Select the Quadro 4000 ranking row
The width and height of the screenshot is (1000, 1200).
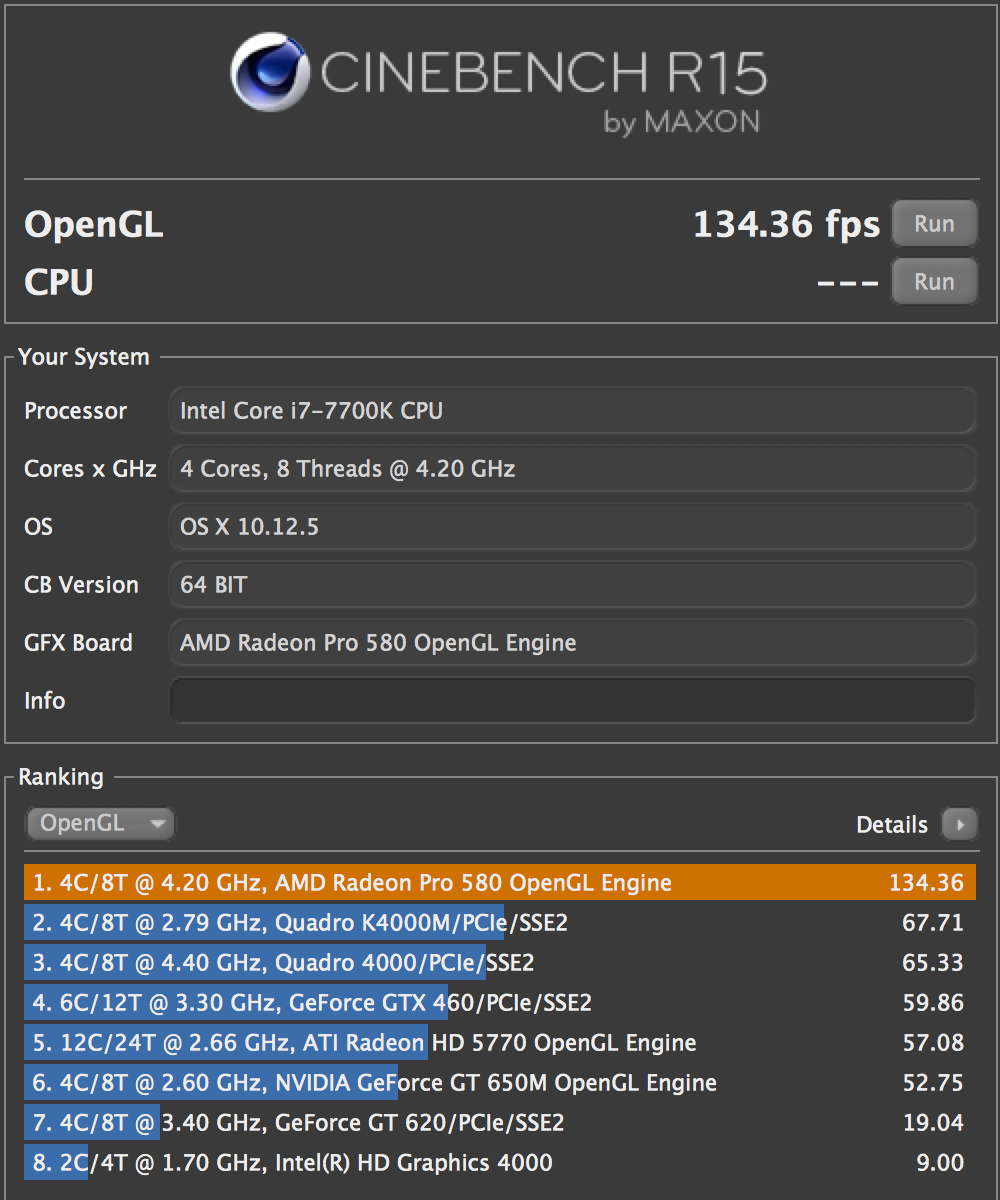(498, 963)
